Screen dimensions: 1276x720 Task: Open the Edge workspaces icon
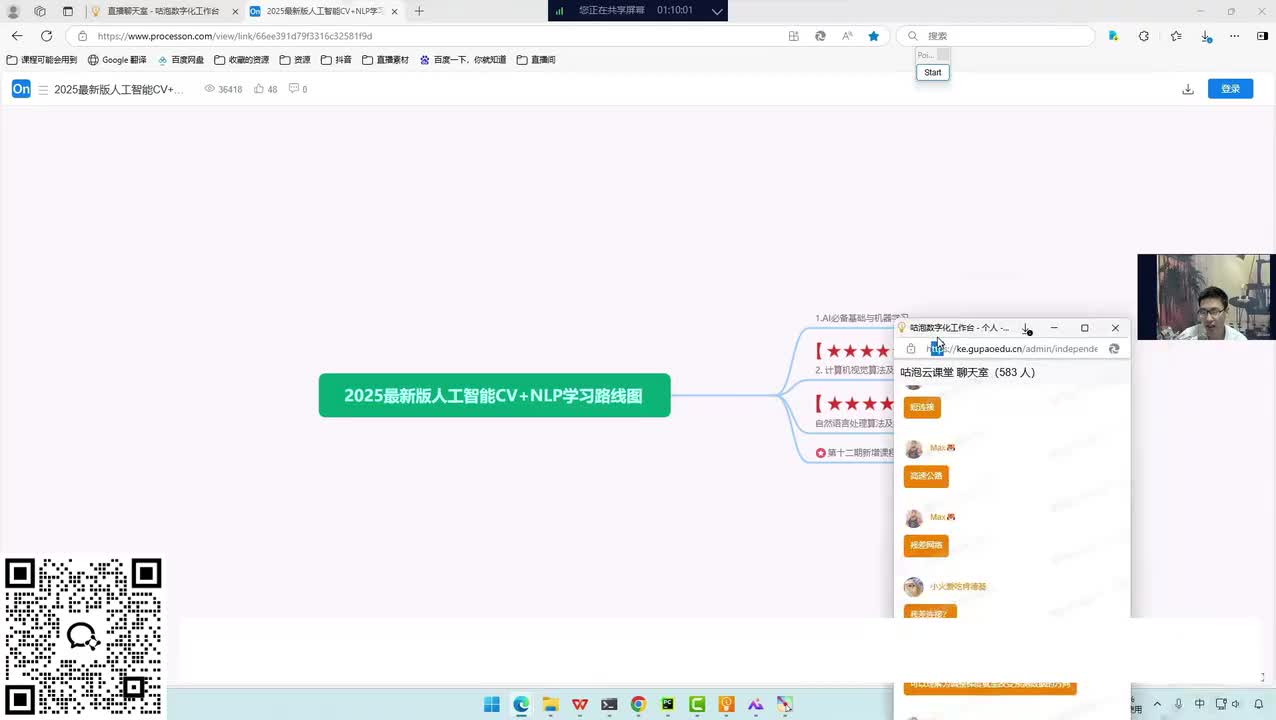[40, 11]
